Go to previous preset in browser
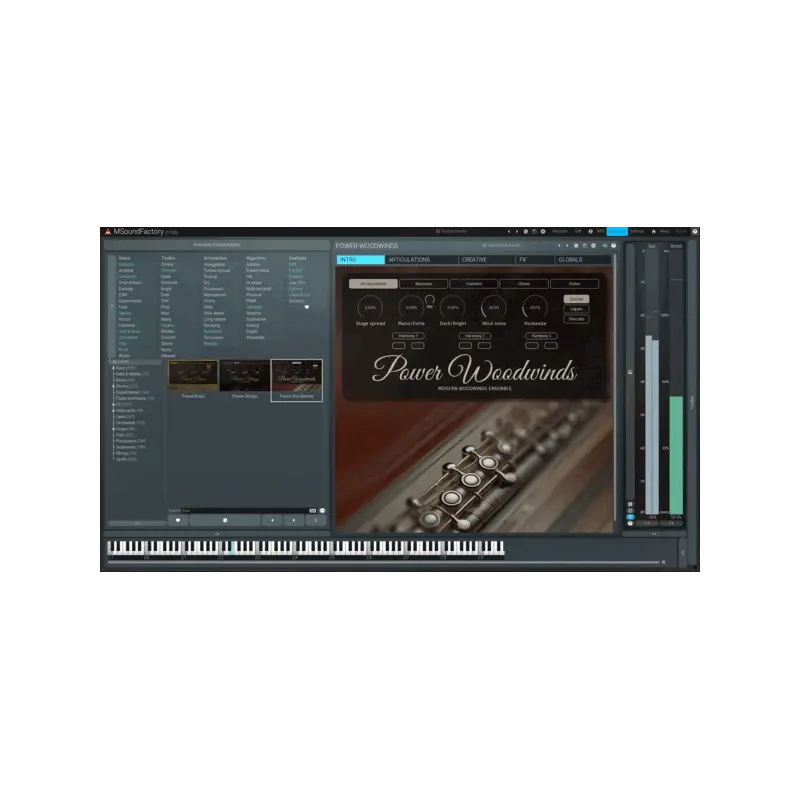 coord(272,520)
